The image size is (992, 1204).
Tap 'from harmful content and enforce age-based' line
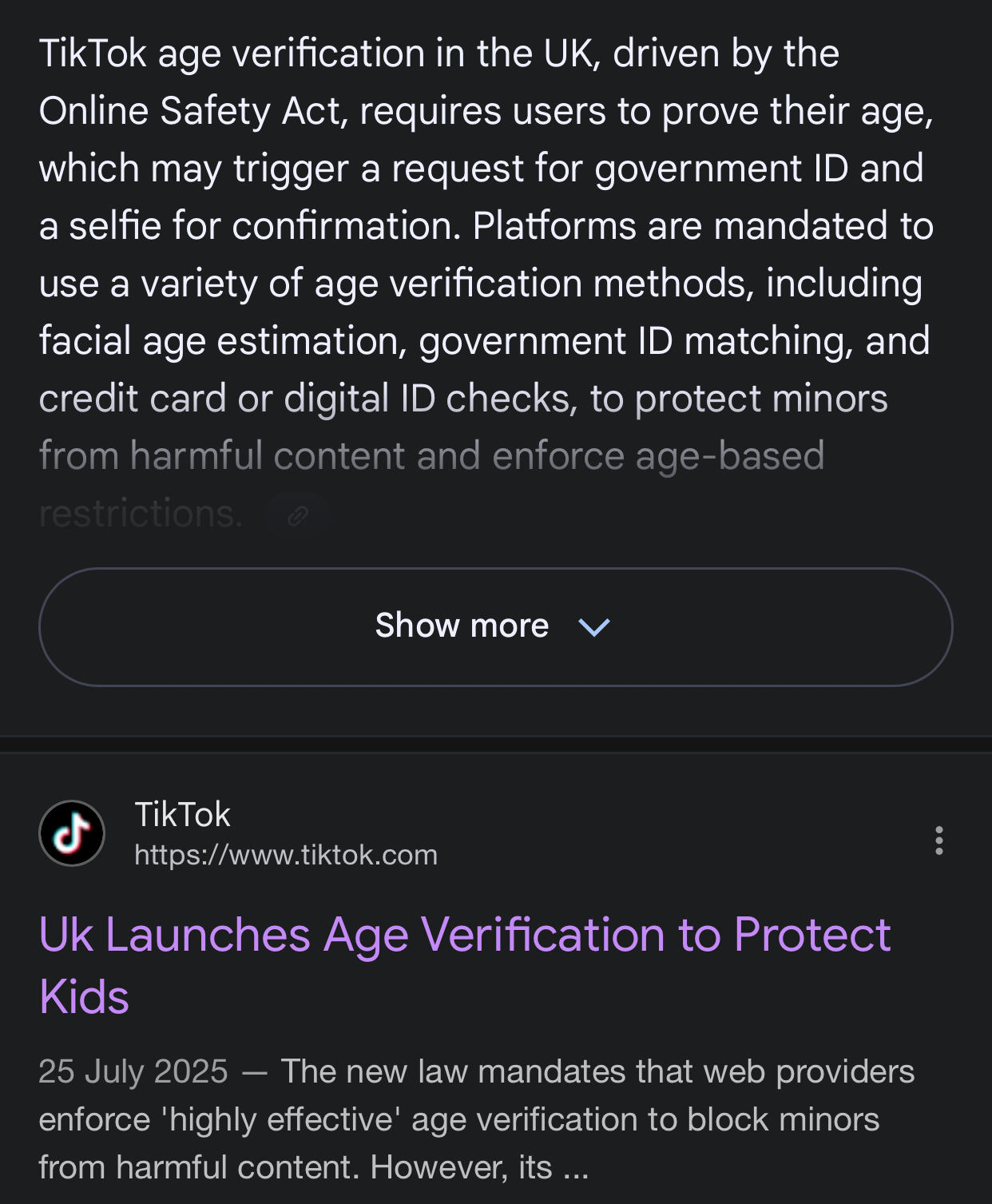point(431,456)
